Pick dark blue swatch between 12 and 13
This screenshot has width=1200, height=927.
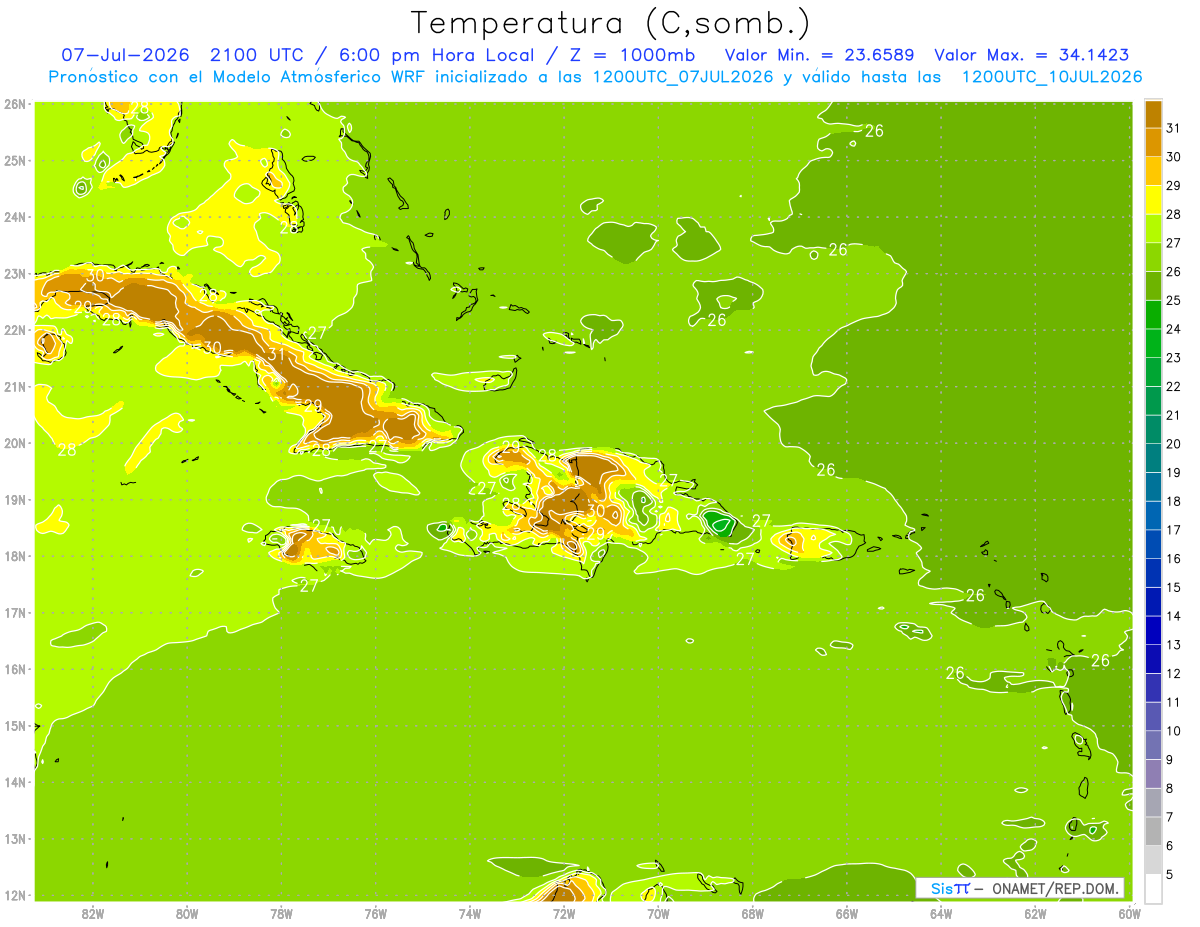(x=1153, y=658)
